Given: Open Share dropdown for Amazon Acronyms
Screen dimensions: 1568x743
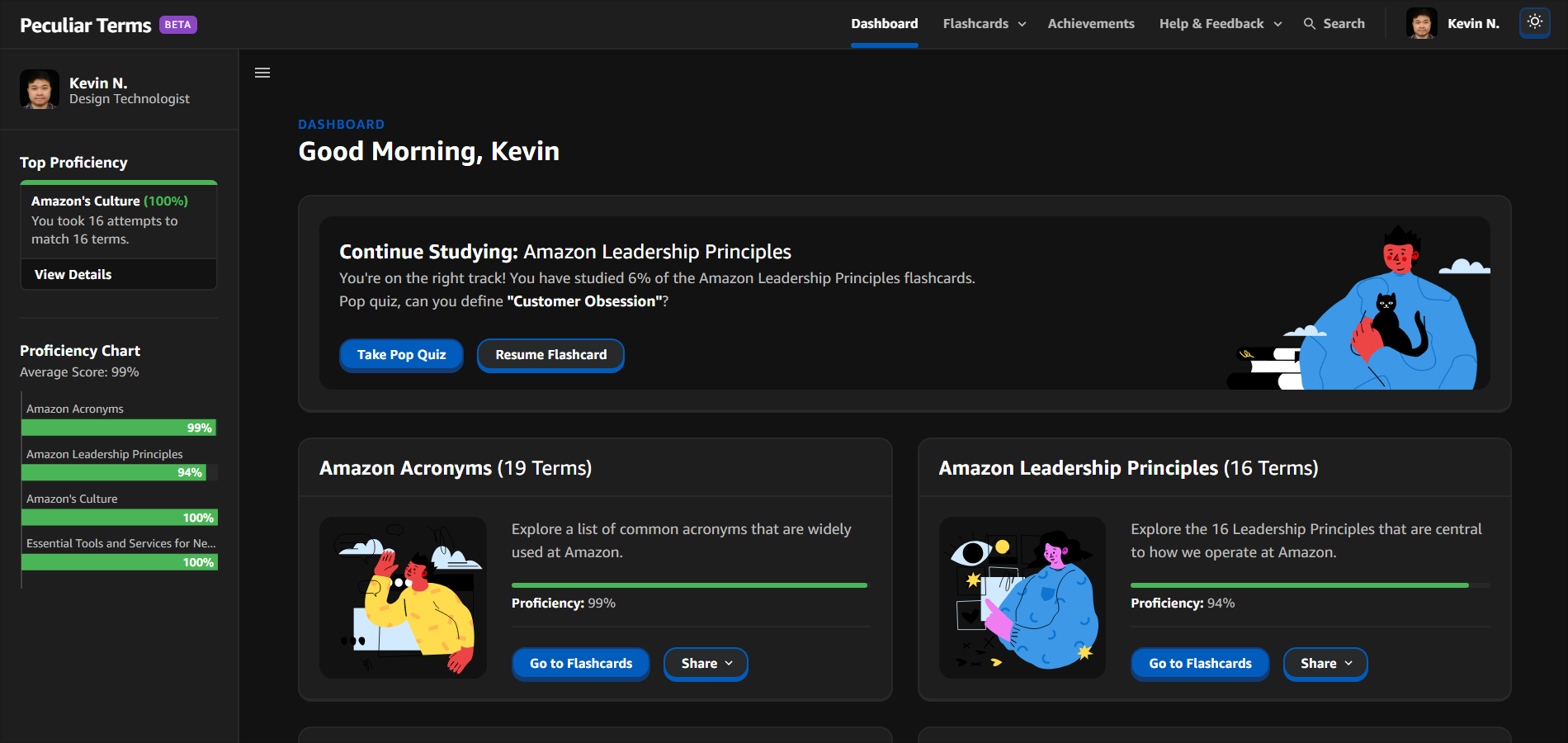Looking at the screenshot, I should pos(706,663).
